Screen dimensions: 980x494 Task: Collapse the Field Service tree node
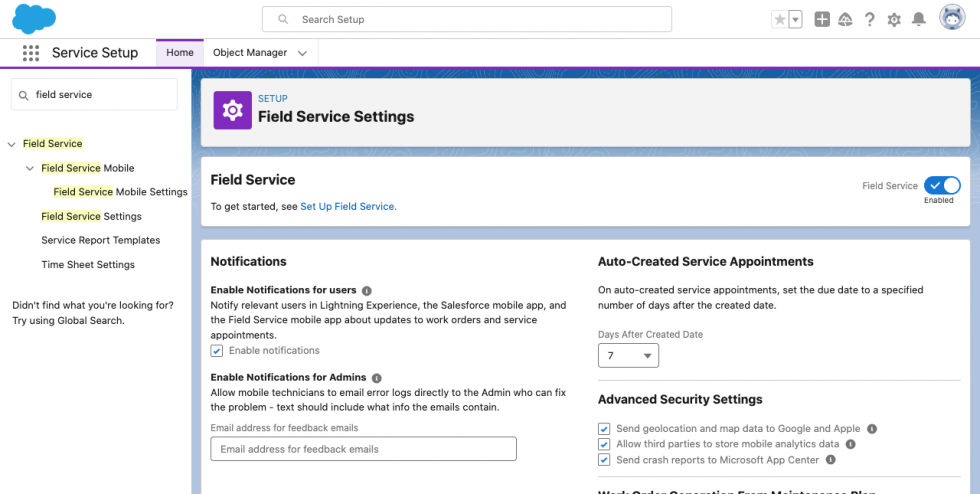click(x=12, y=144)
